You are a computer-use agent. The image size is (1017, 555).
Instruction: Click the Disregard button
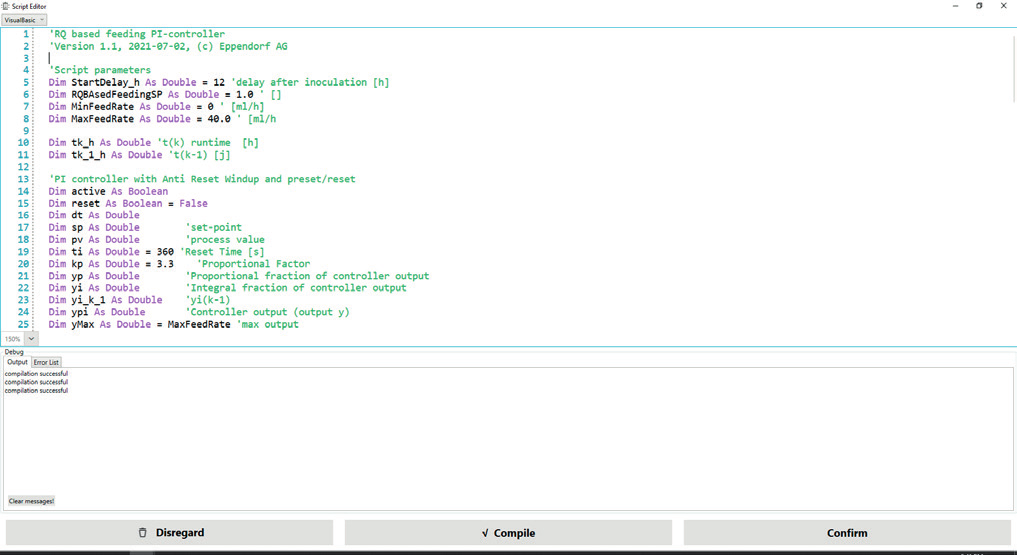(x=169, y=532)
